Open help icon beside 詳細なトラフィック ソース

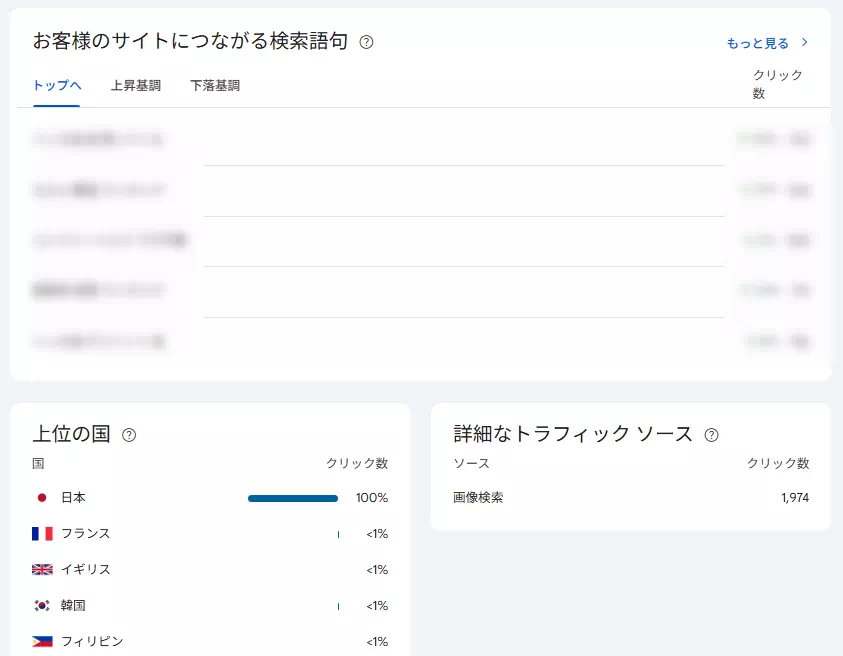coord(711,435)
